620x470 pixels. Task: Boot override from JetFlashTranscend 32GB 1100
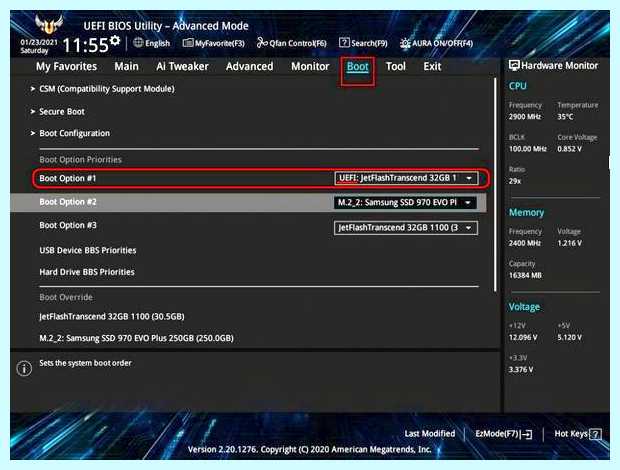pyautogui.click(x=112, y=317)
